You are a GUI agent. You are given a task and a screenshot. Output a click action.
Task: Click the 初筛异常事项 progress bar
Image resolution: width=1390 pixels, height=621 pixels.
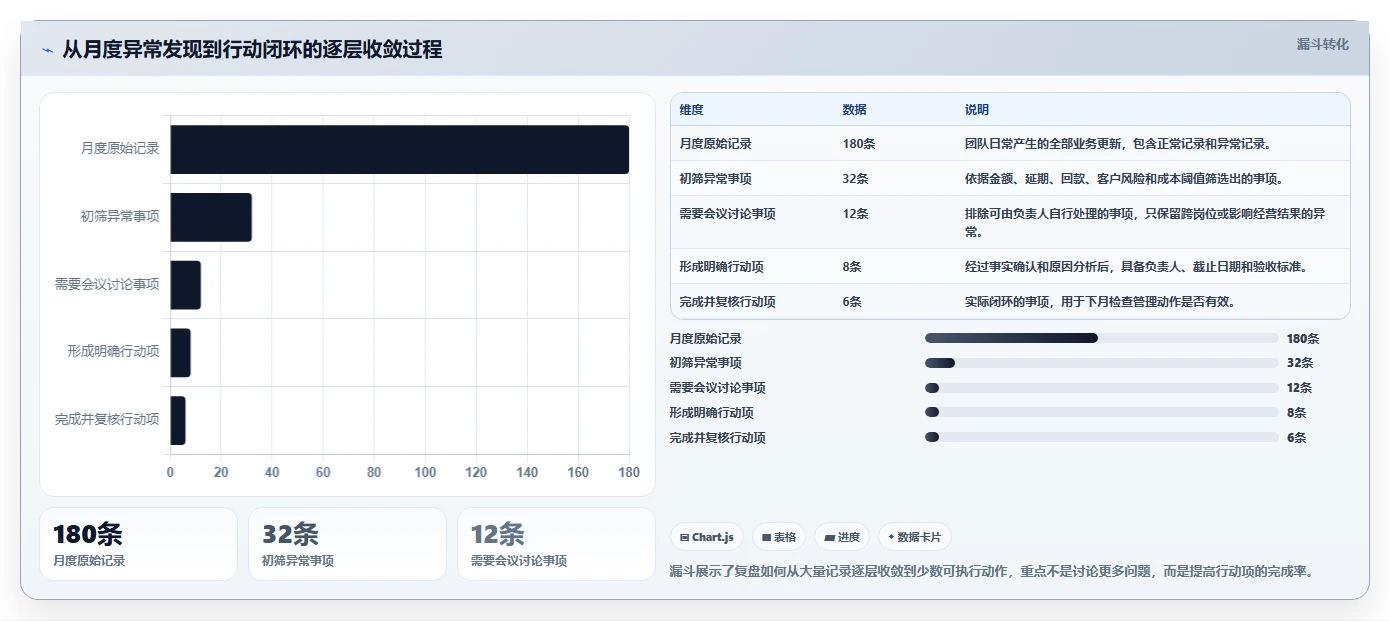(x=1102, y=363)
